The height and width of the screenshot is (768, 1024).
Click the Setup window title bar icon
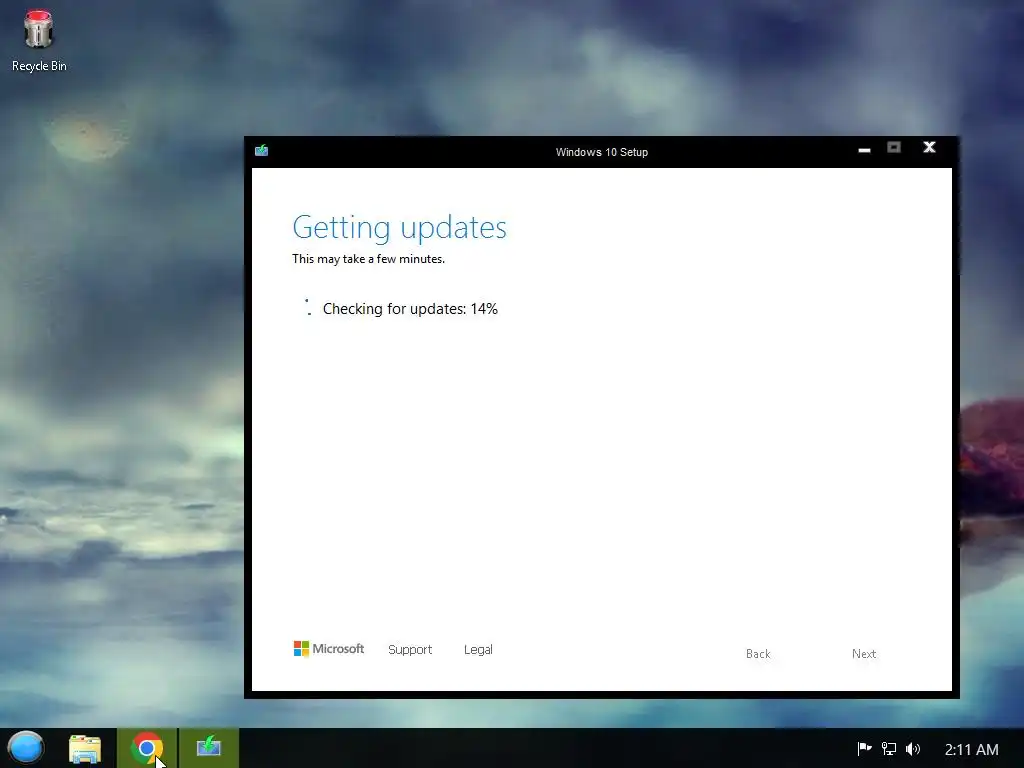point(261,151)
